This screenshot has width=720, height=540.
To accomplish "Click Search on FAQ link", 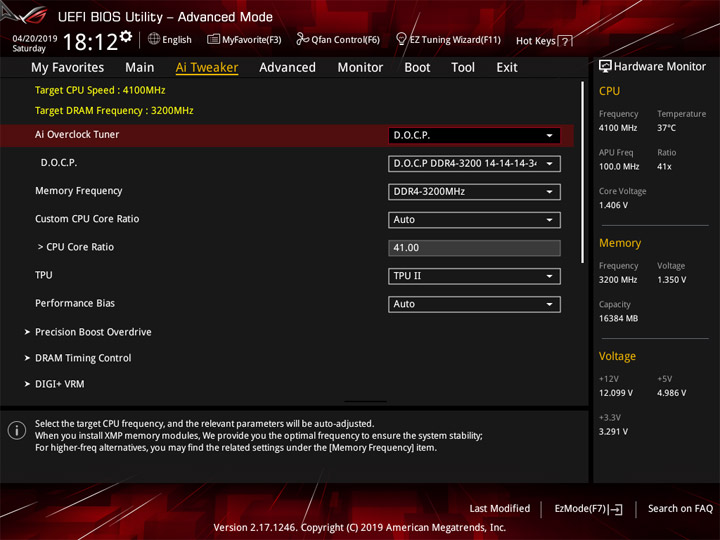I will (680, 509).
